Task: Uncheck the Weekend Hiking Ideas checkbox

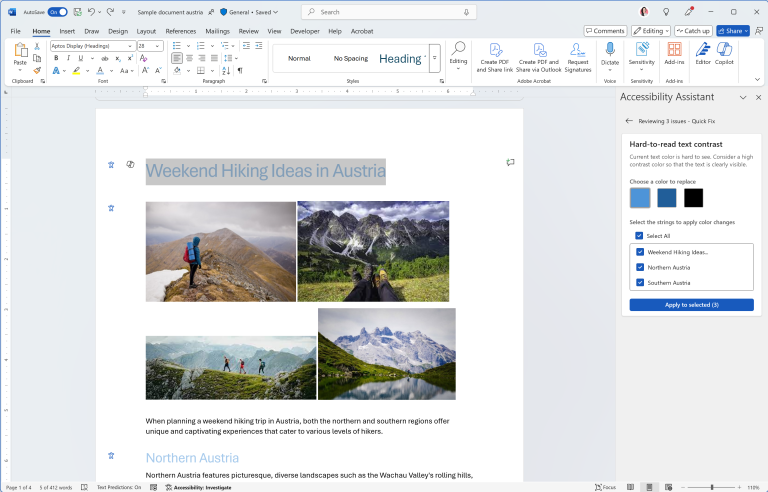Action: coord(640,252)
